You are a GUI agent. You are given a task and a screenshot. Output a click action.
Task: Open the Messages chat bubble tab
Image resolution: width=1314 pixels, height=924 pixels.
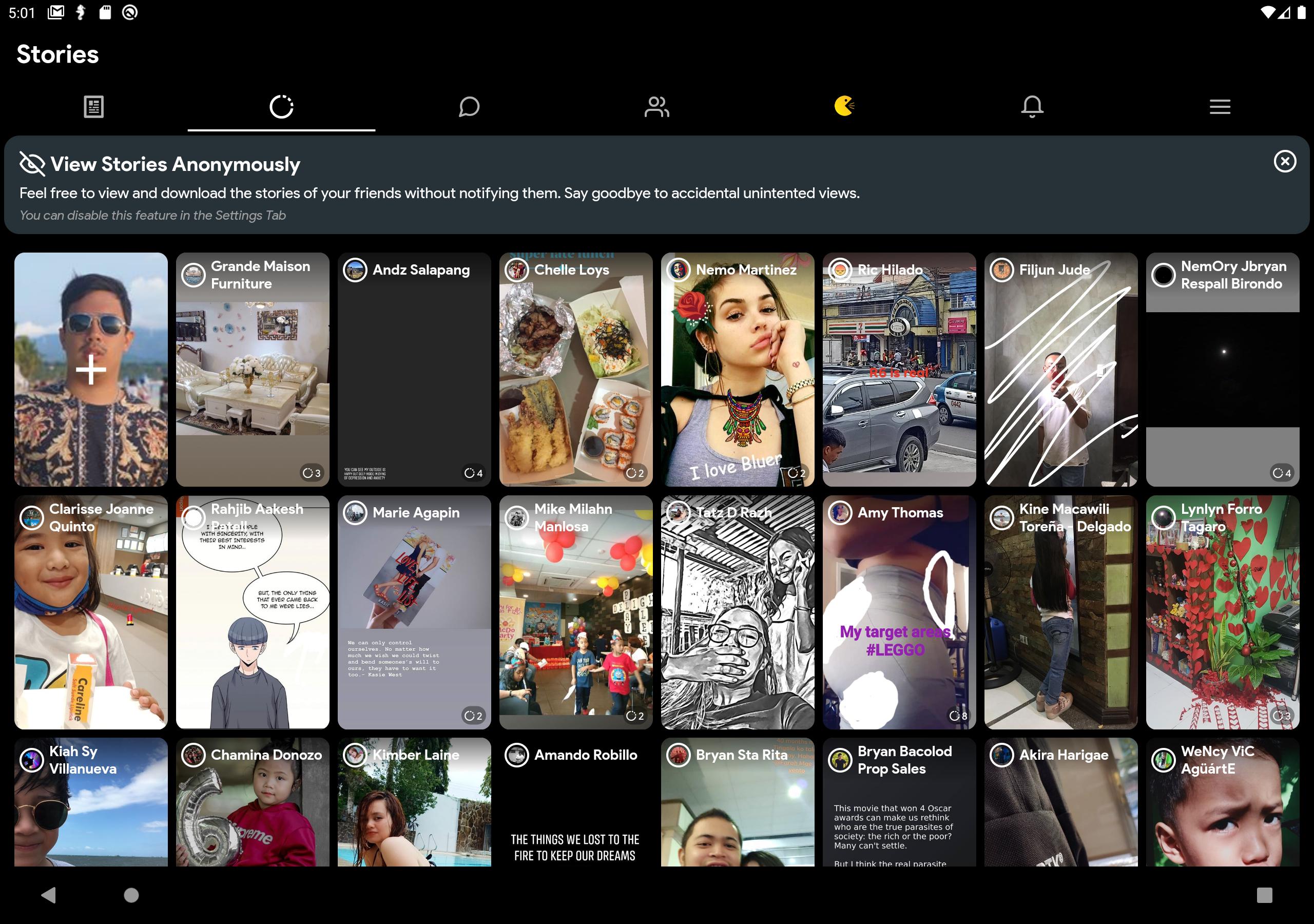pos(469,106)
